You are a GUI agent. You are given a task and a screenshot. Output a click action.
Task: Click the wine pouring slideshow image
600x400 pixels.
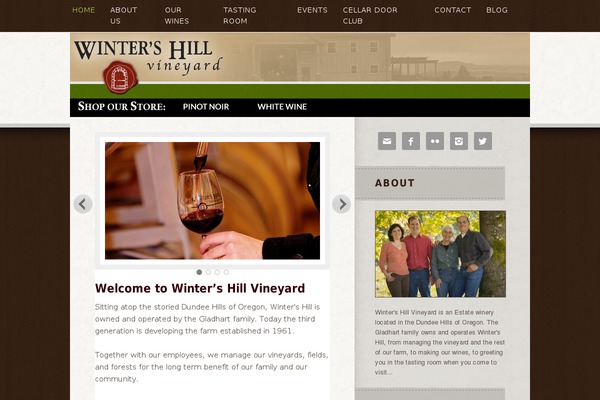pyautogui.click(x=212, y=201)
